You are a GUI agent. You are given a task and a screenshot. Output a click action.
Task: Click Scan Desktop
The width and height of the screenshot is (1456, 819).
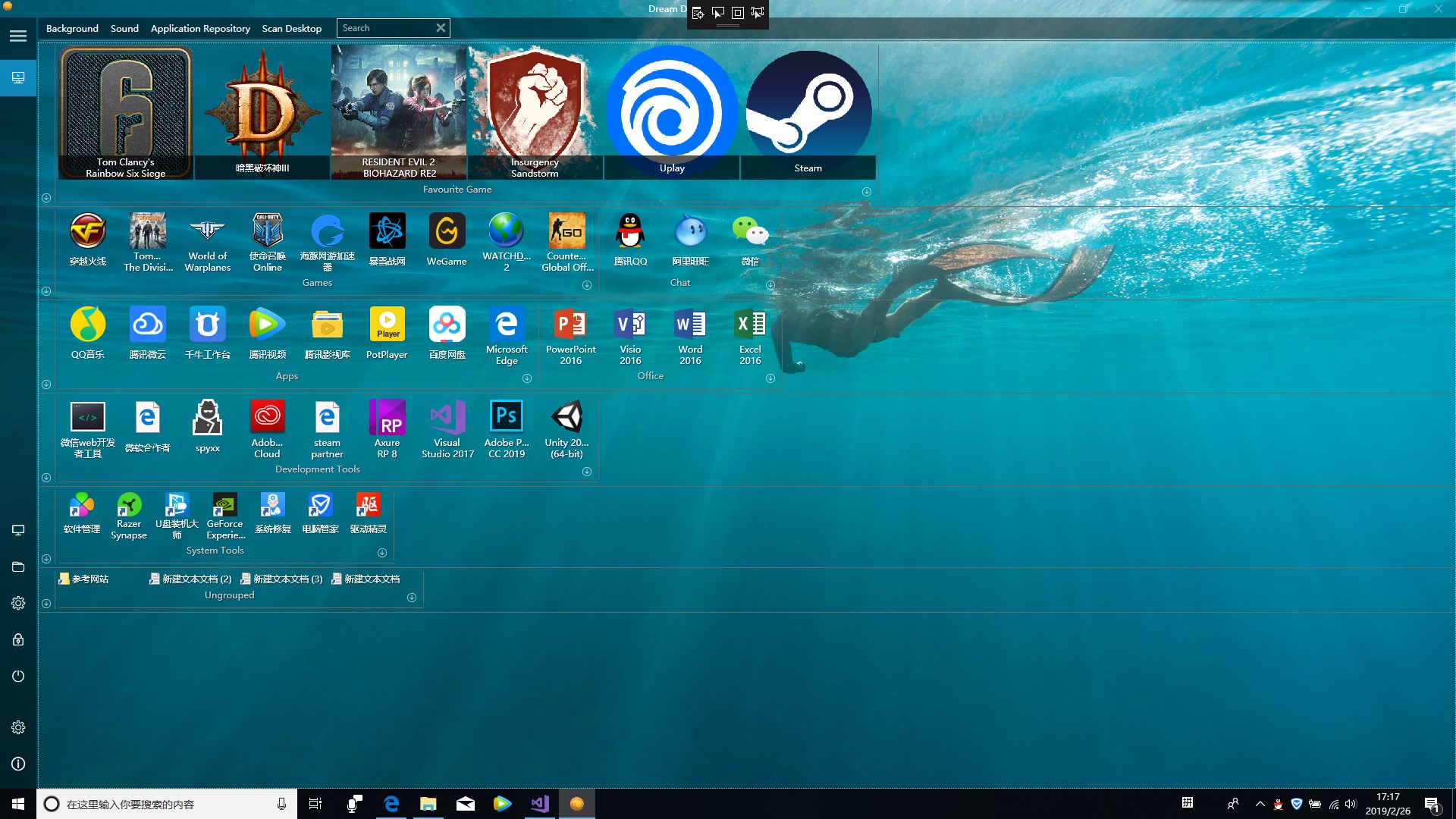point(292,28)
